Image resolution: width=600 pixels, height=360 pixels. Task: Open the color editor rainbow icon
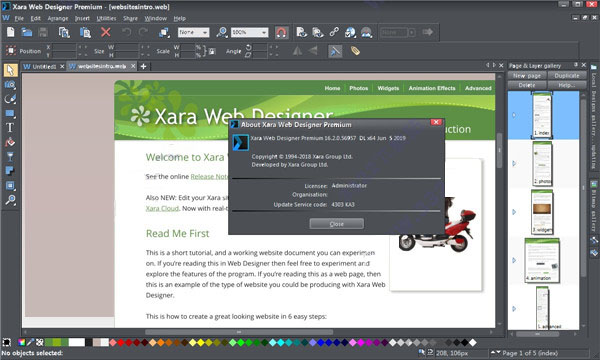[x=22, y=342]
